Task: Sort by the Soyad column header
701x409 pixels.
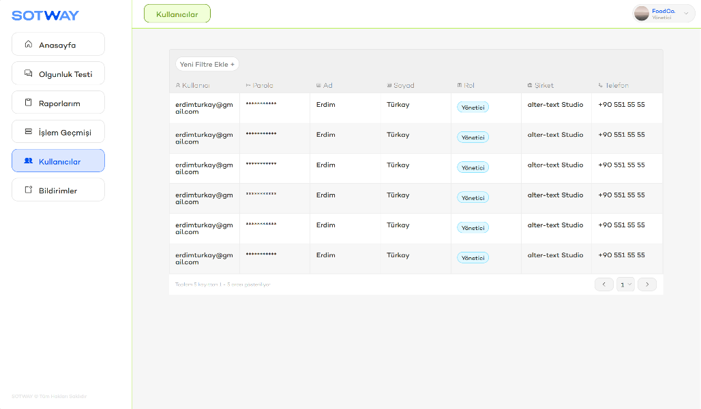Action: (400, 85)
